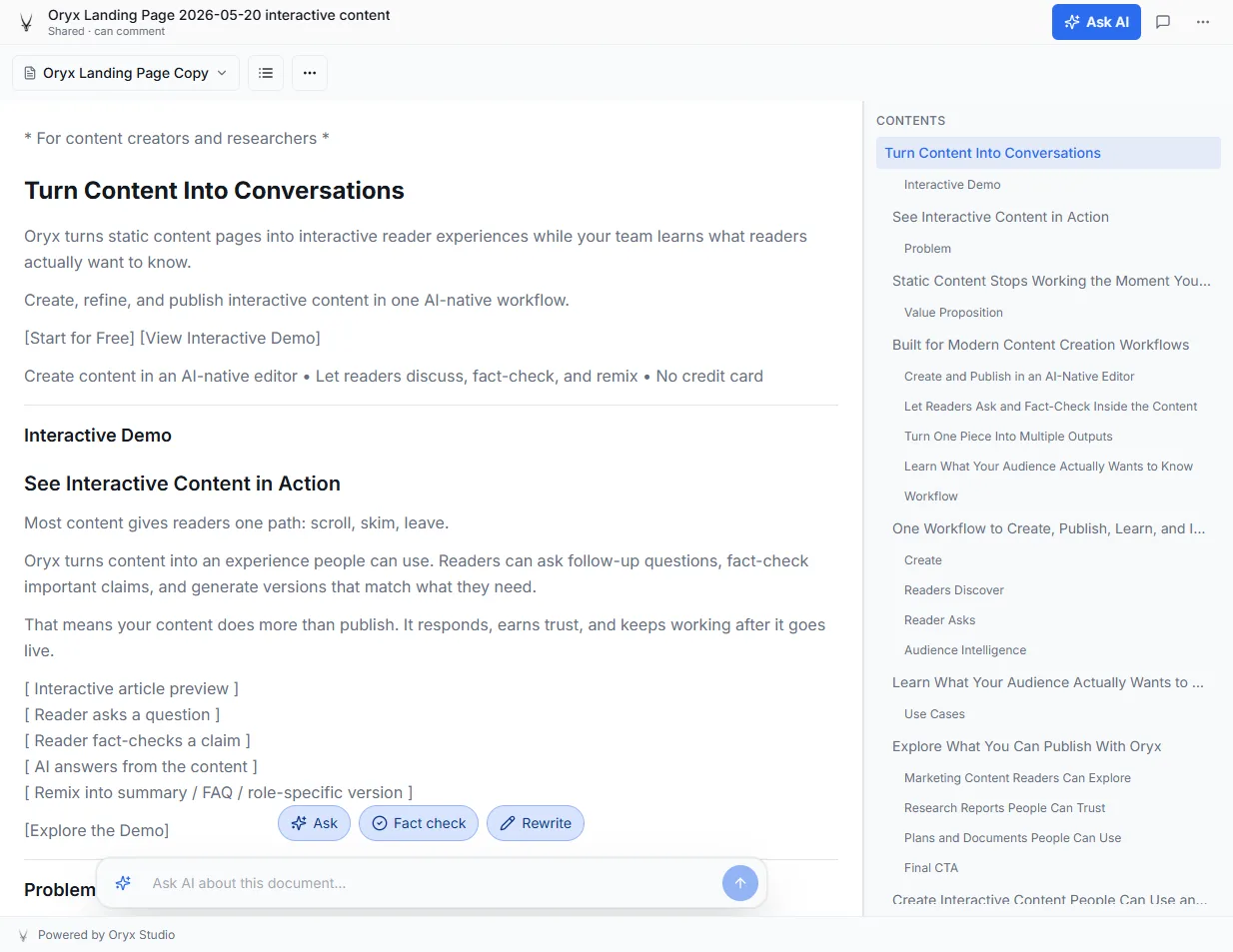Select Turn Content Into Conversations in contents

coord(1048,153)
